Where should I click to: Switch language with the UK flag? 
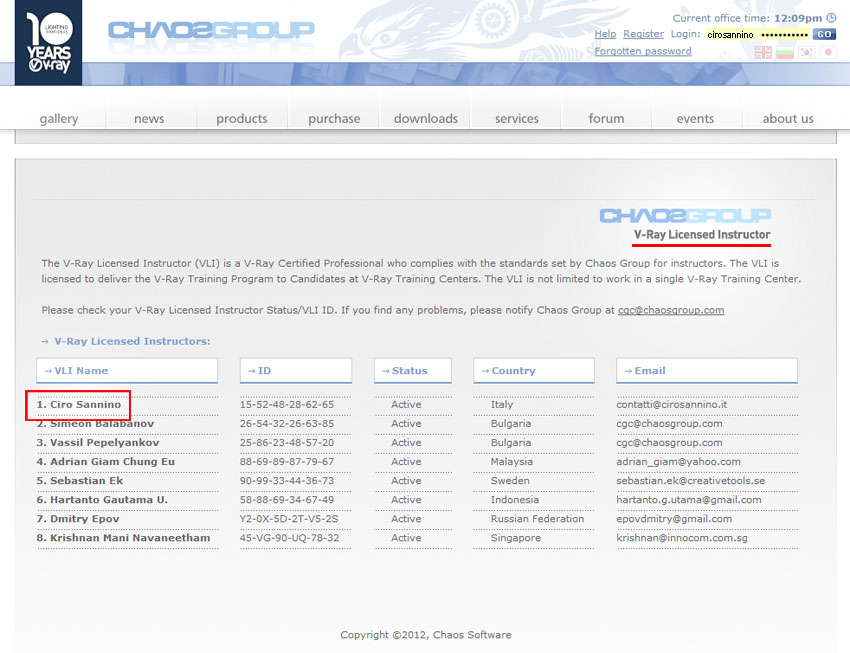coord(763,53)
